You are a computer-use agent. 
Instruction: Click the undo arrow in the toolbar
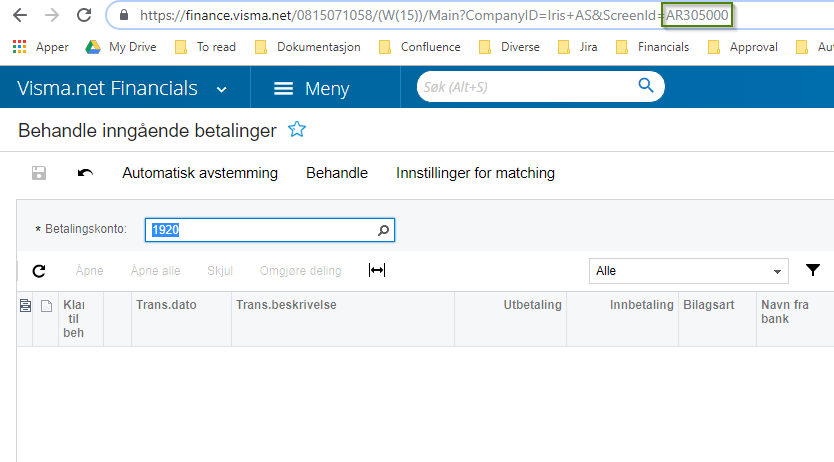(86, 173)
